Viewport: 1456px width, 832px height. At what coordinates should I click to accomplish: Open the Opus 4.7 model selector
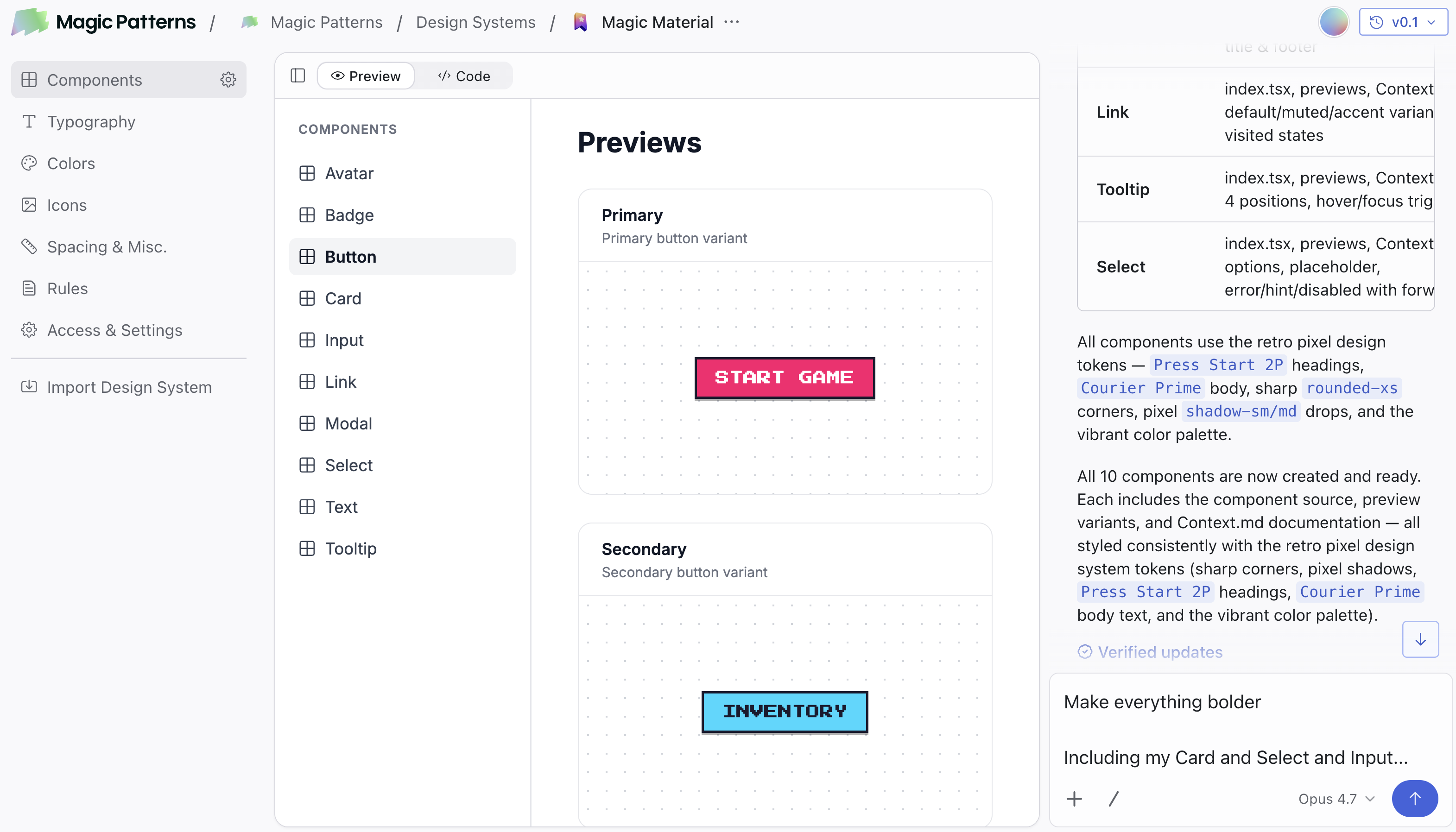click(1336, 798)
